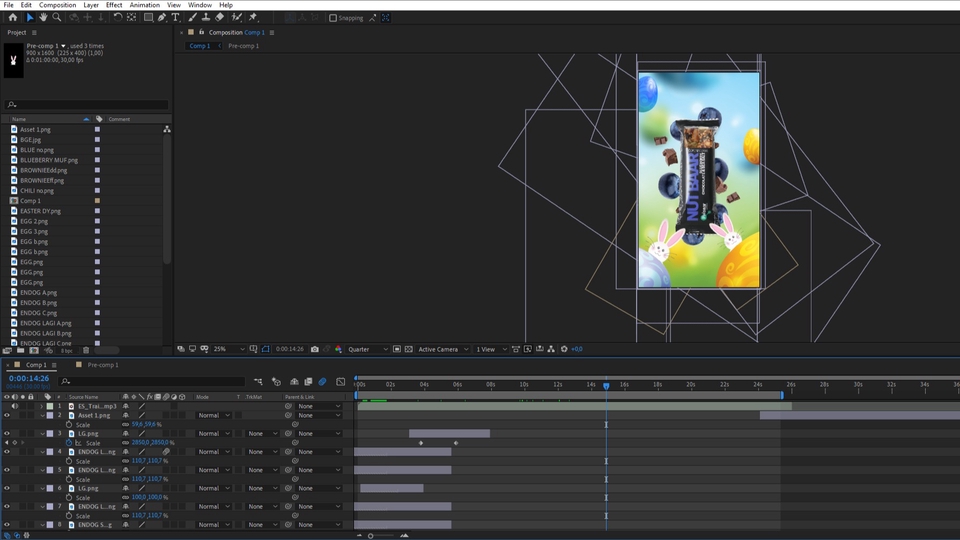The image size is (960, 540).
Task: Take a snapshot with the camera icon
Action: pos(315,349)
